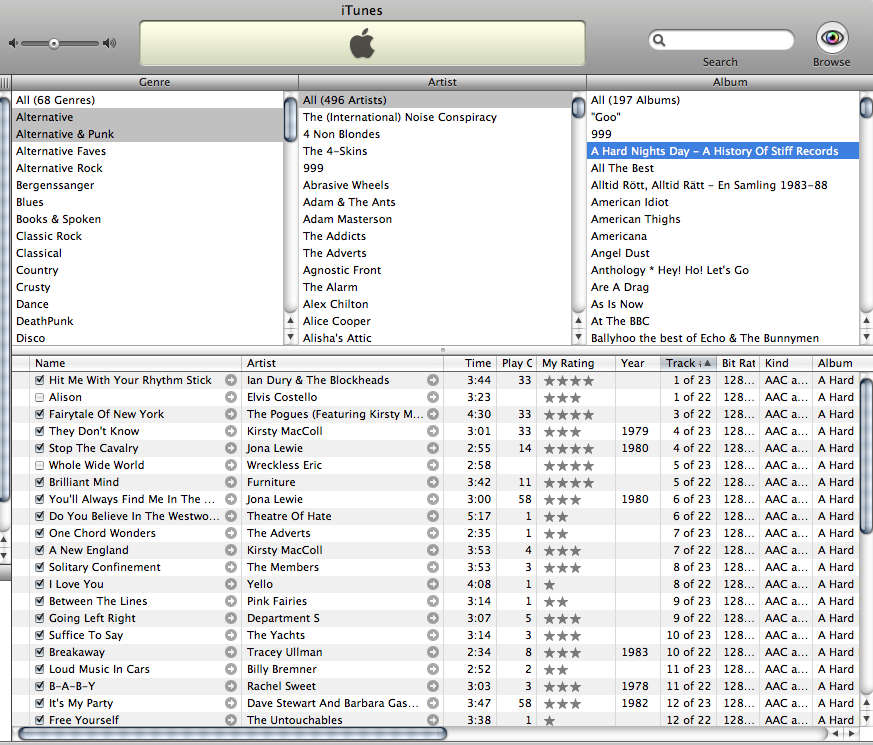Image resolution: width=873 pixels, height=745 pixels.
Task: Uncheck Hit Me With Your Rhythm Stick
Action: click(40, 380)
